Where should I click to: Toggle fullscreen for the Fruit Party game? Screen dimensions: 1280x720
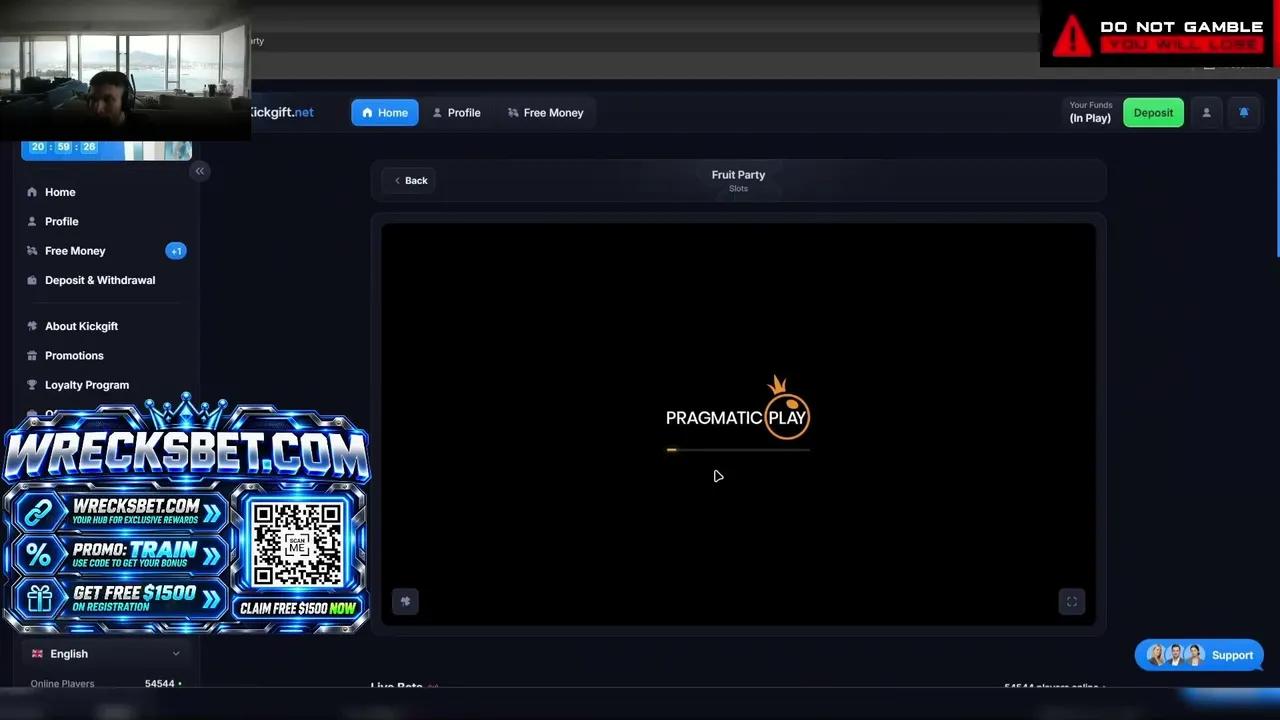tap(1072, 601)
